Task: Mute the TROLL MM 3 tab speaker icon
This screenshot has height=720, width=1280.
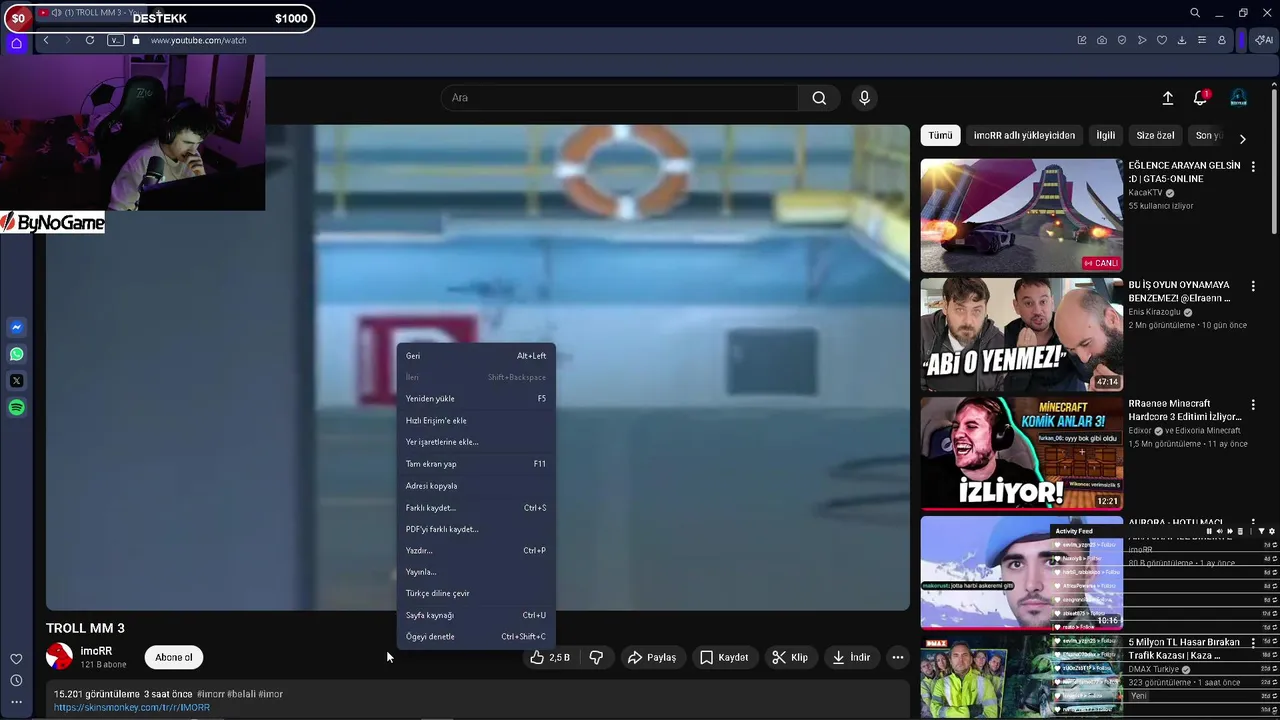Action: pos(56,13)
